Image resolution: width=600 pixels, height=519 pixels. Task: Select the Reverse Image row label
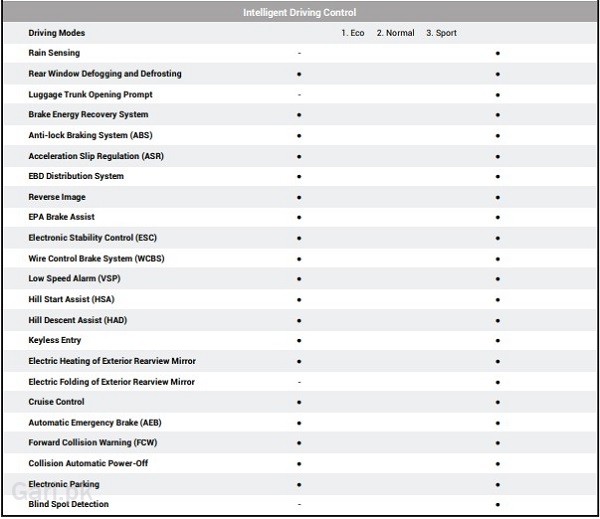(57, 197)
